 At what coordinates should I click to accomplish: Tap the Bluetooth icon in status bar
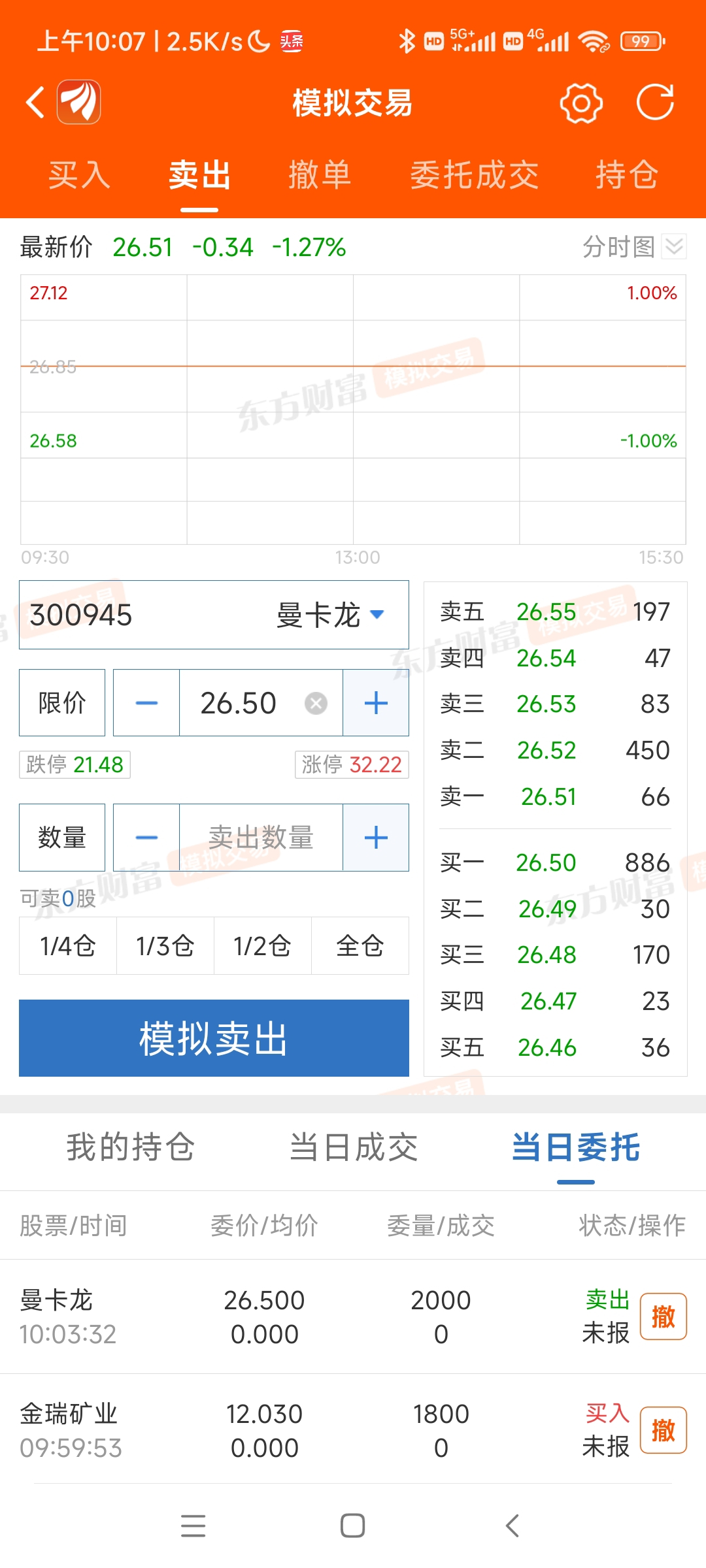click(x=407, y=42)
